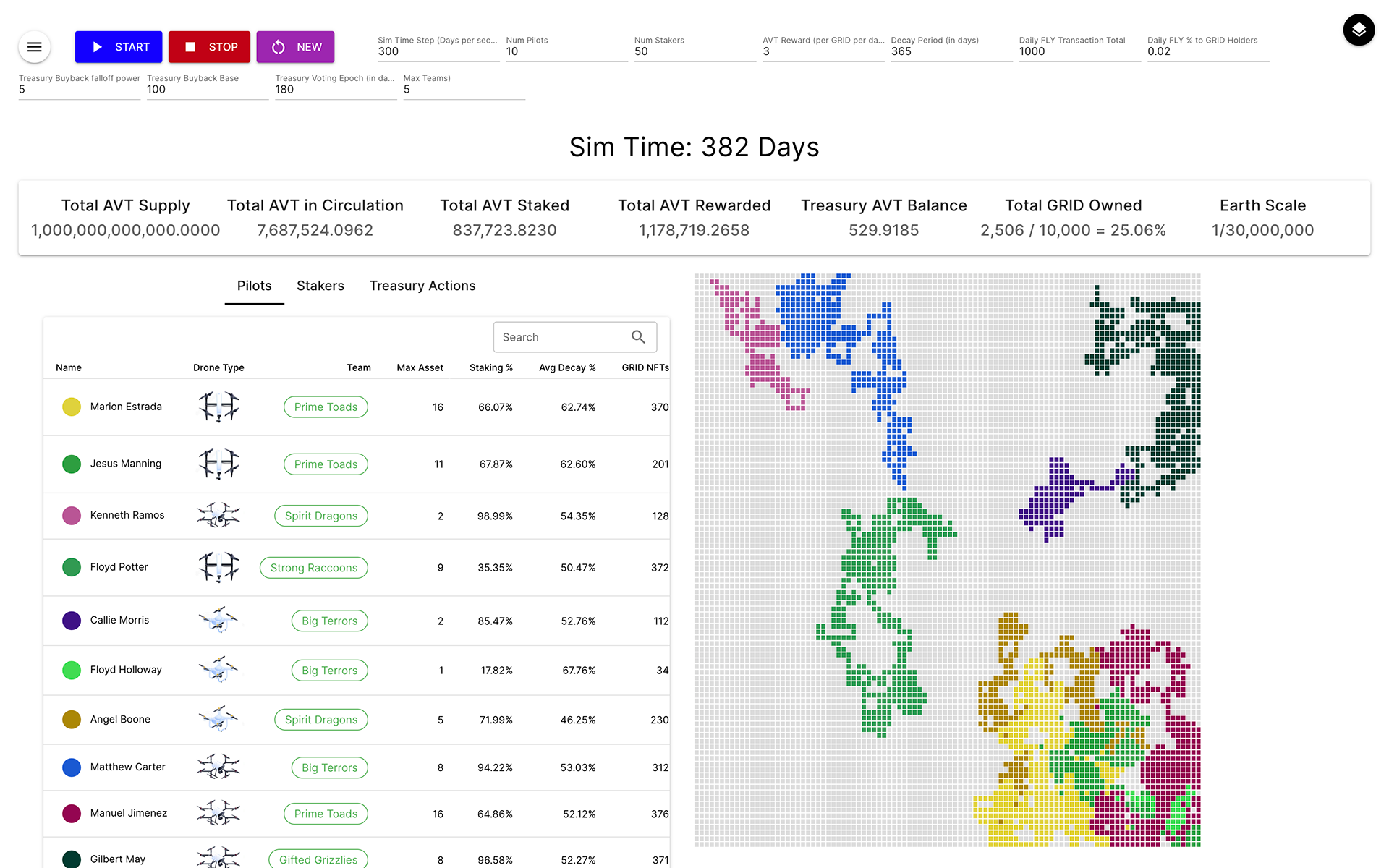Select Angel Boone's Spirit Dragons chip
Viewport: 1389px width, 868px height.
coord(321,720)
